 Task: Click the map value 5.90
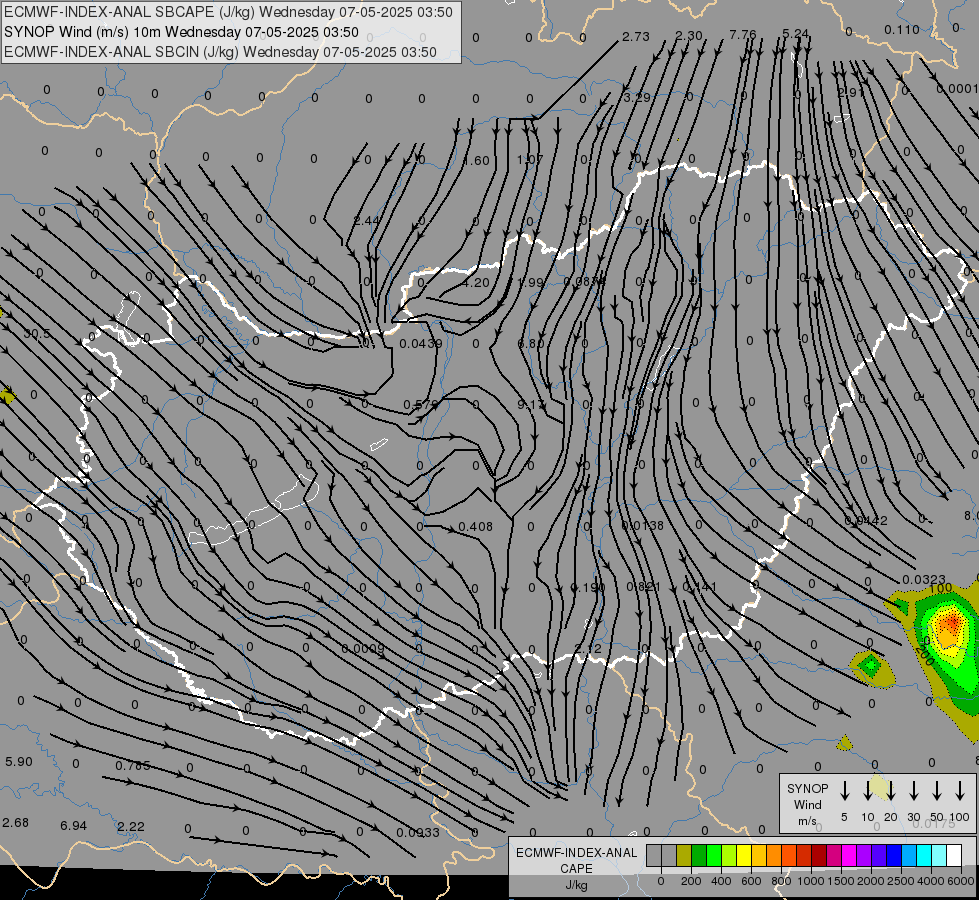click(19, 761)
